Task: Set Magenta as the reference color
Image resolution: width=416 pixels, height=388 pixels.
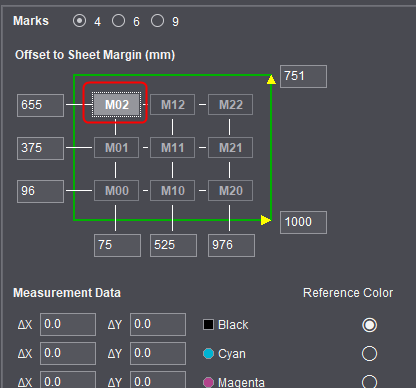Action: pyautogui.click(x=369, y=382)
